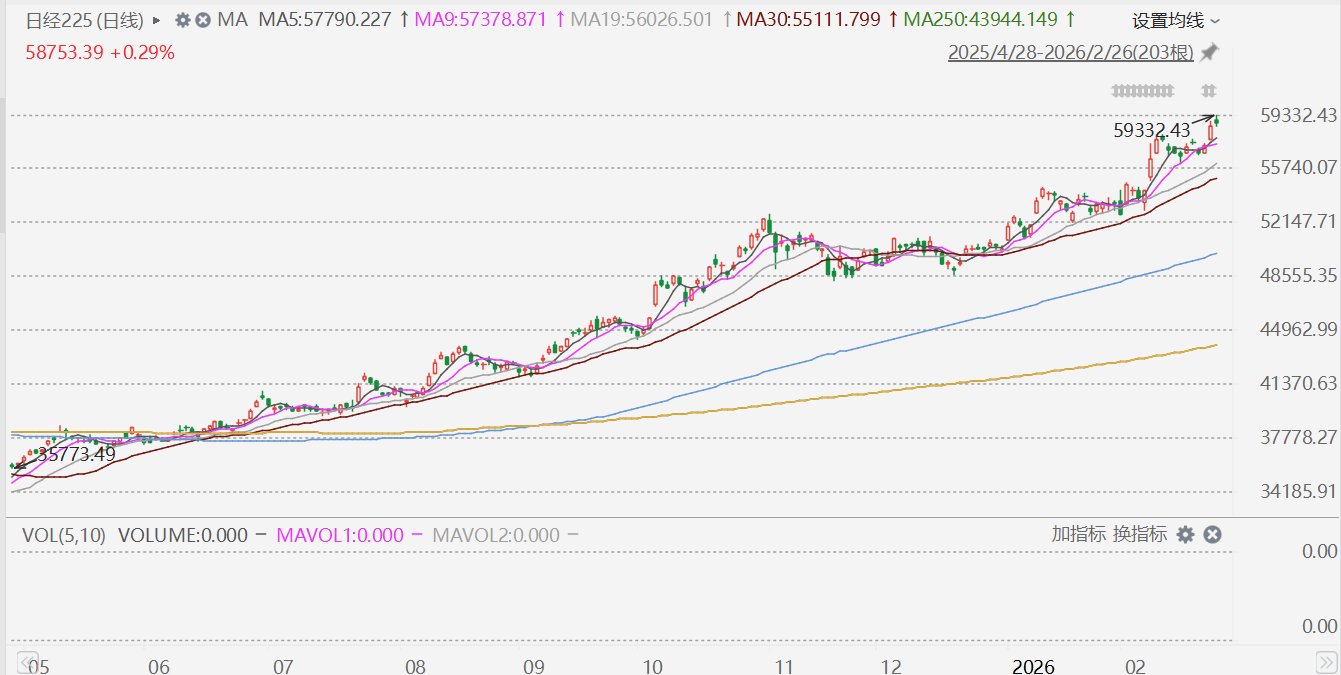Remove the MA indicator with its X icon
This screenshot has height=675, width=1341.
(203, 20)
